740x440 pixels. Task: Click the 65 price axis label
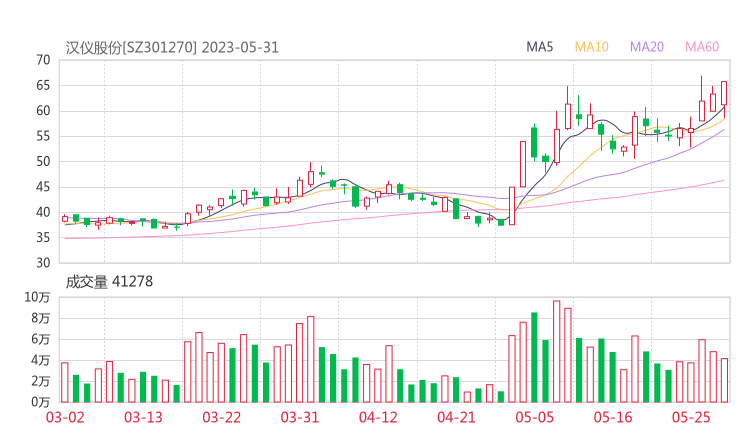tap(43, 85)
